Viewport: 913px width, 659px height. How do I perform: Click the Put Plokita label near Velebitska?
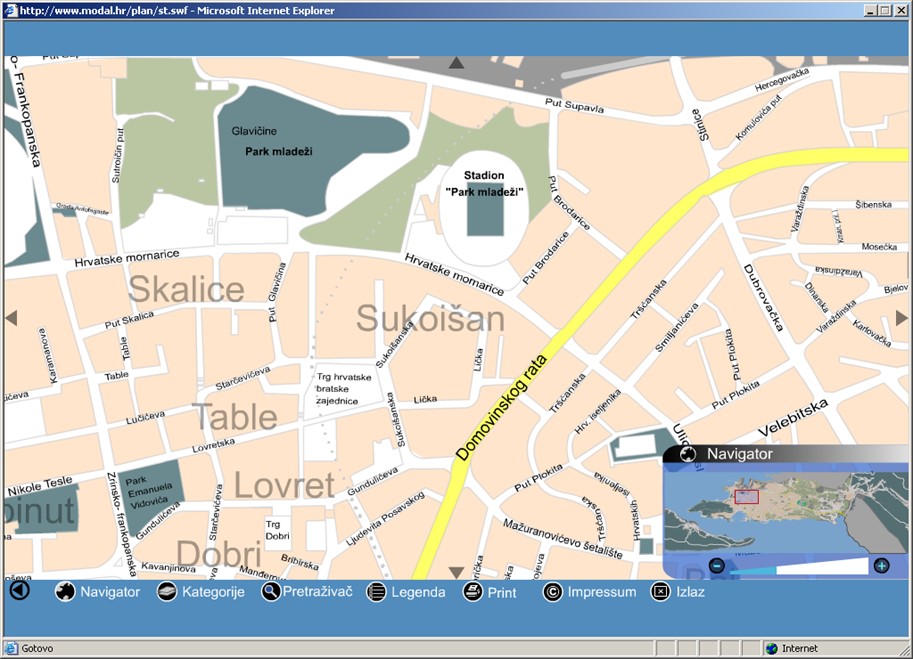[x=735, y=395]
